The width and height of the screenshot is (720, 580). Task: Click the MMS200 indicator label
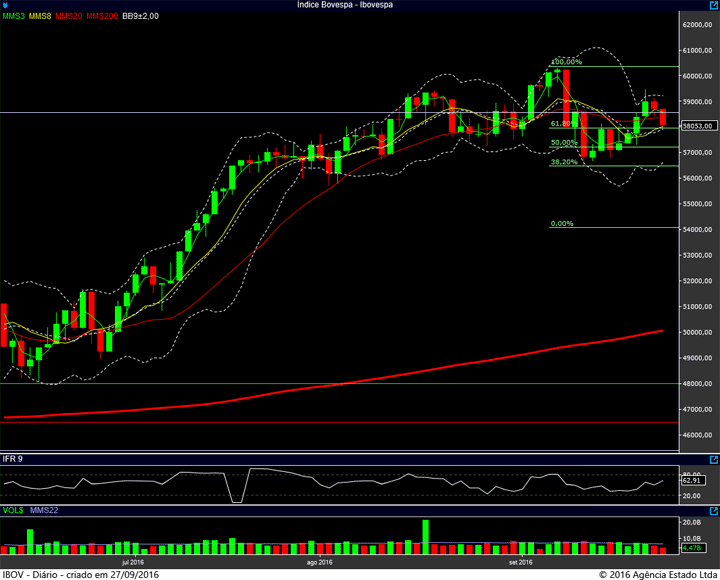coord(102,16)
